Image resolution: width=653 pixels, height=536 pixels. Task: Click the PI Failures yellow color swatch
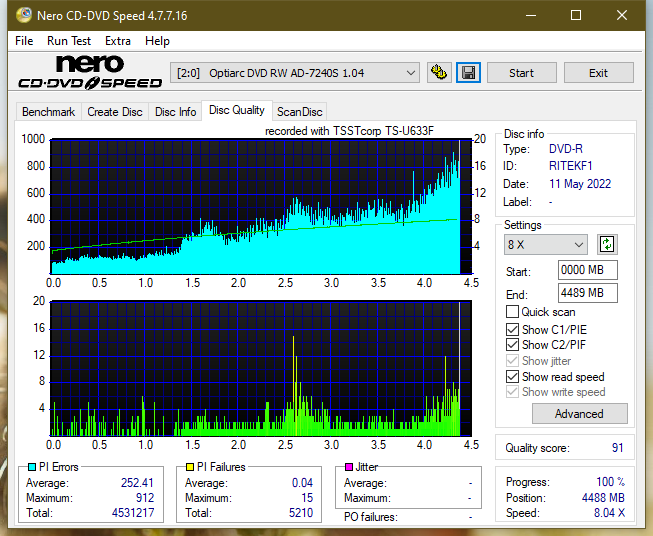[190, 467]
